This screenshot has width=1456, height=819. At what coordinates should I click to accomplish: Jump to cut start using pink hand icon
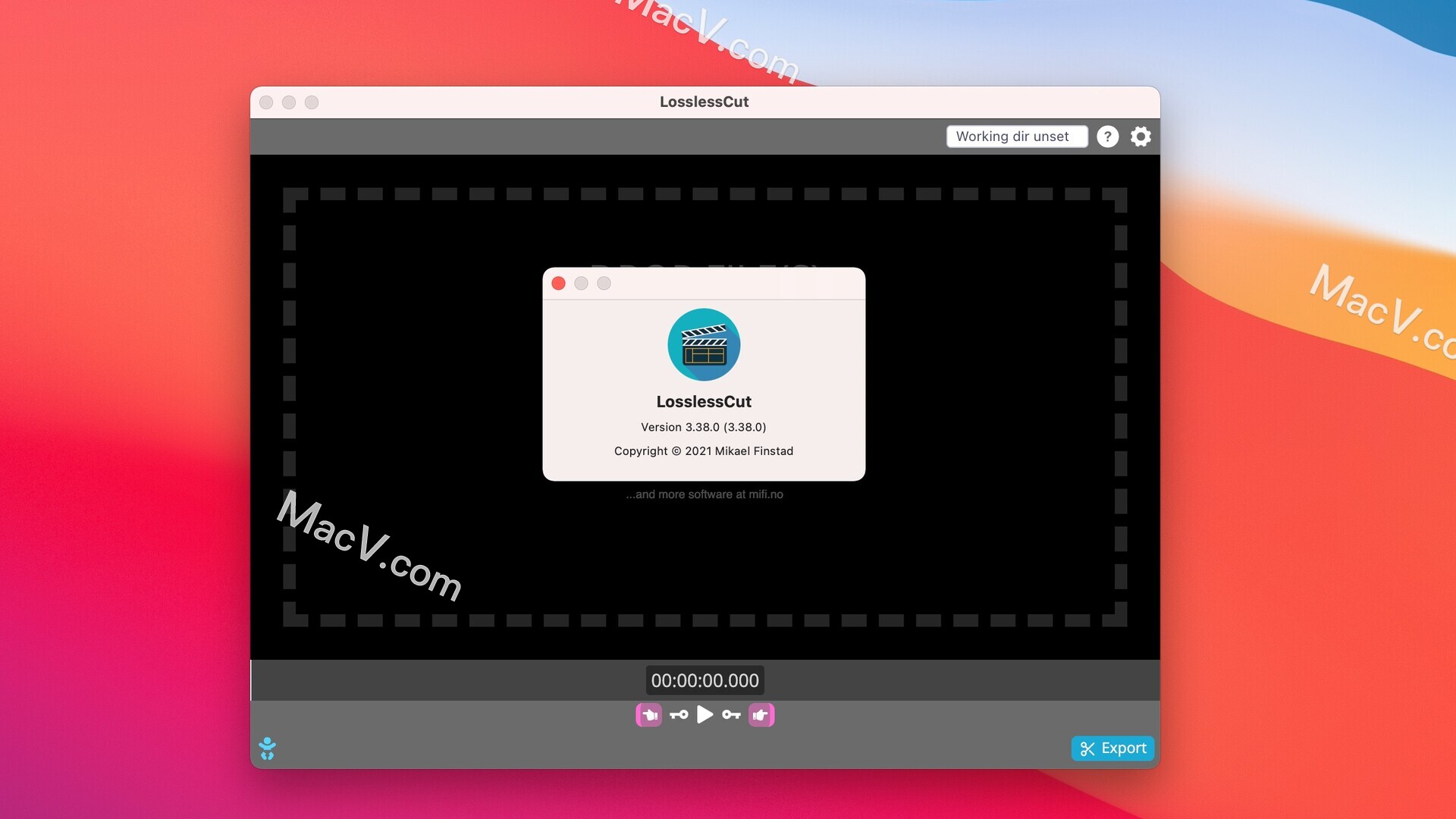pyautogui.click(x=648, y=714)
